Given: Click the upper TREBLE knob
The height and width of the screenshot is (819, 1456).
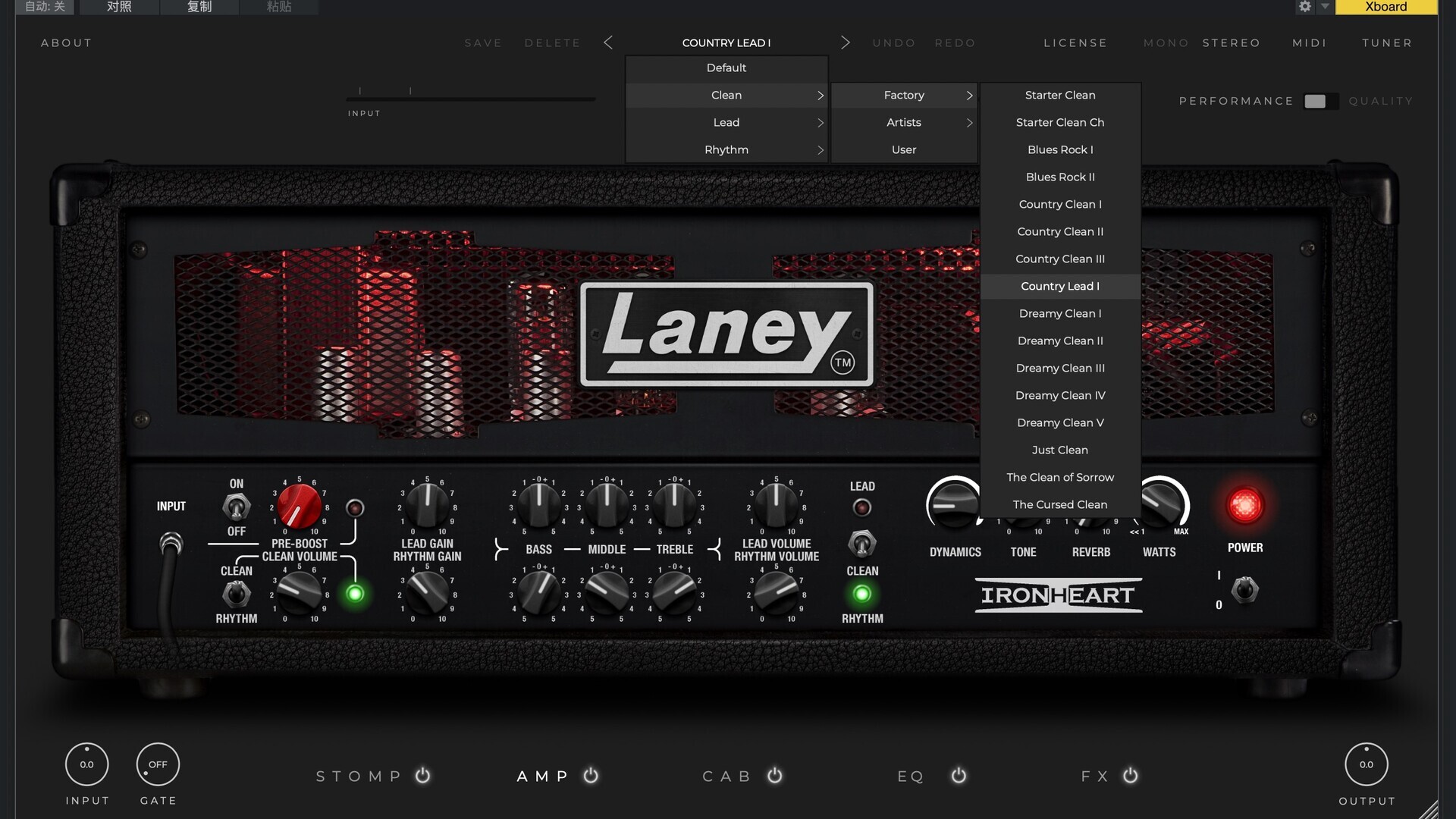Looking at the screenshot, I should coord(674,507).
